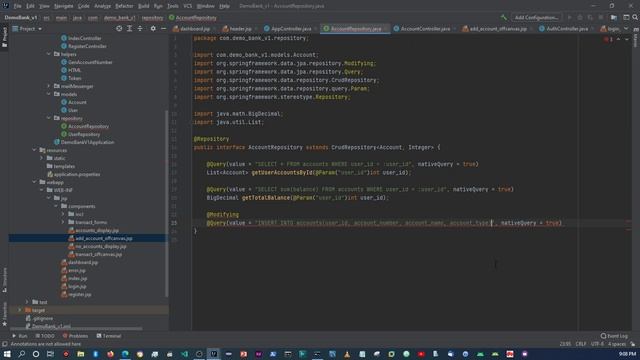Viewport: 640px width, 360px height.
Task: Click the tool windows toggle icon in status bar
Action: point(4,344)
